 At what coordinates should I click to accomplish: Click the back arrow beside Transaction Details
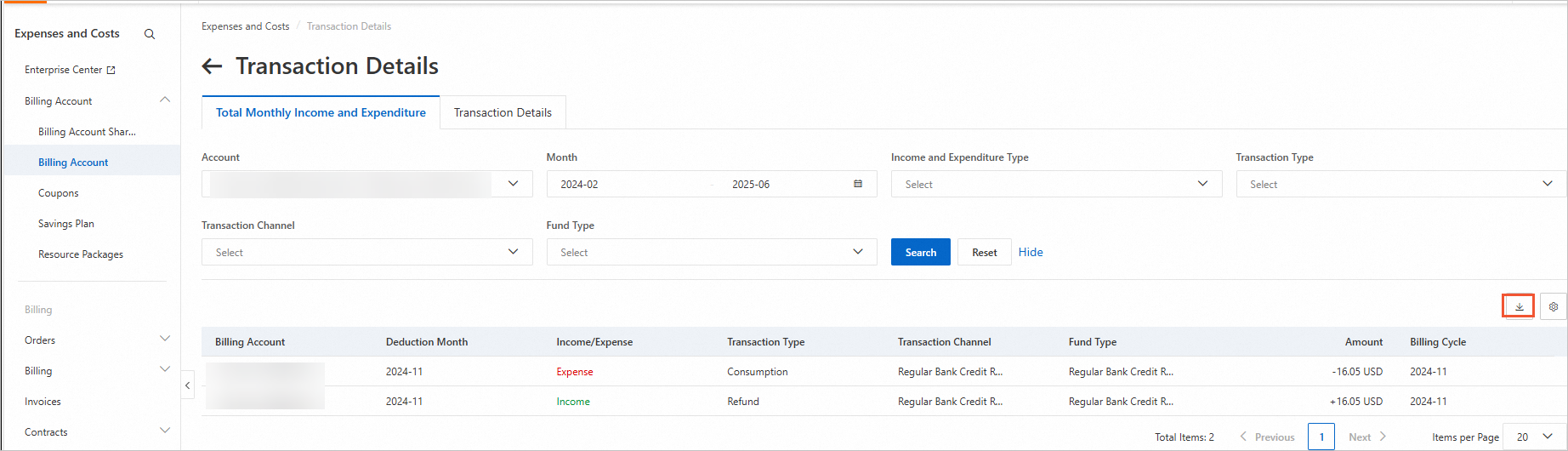(x=212, y=66)
